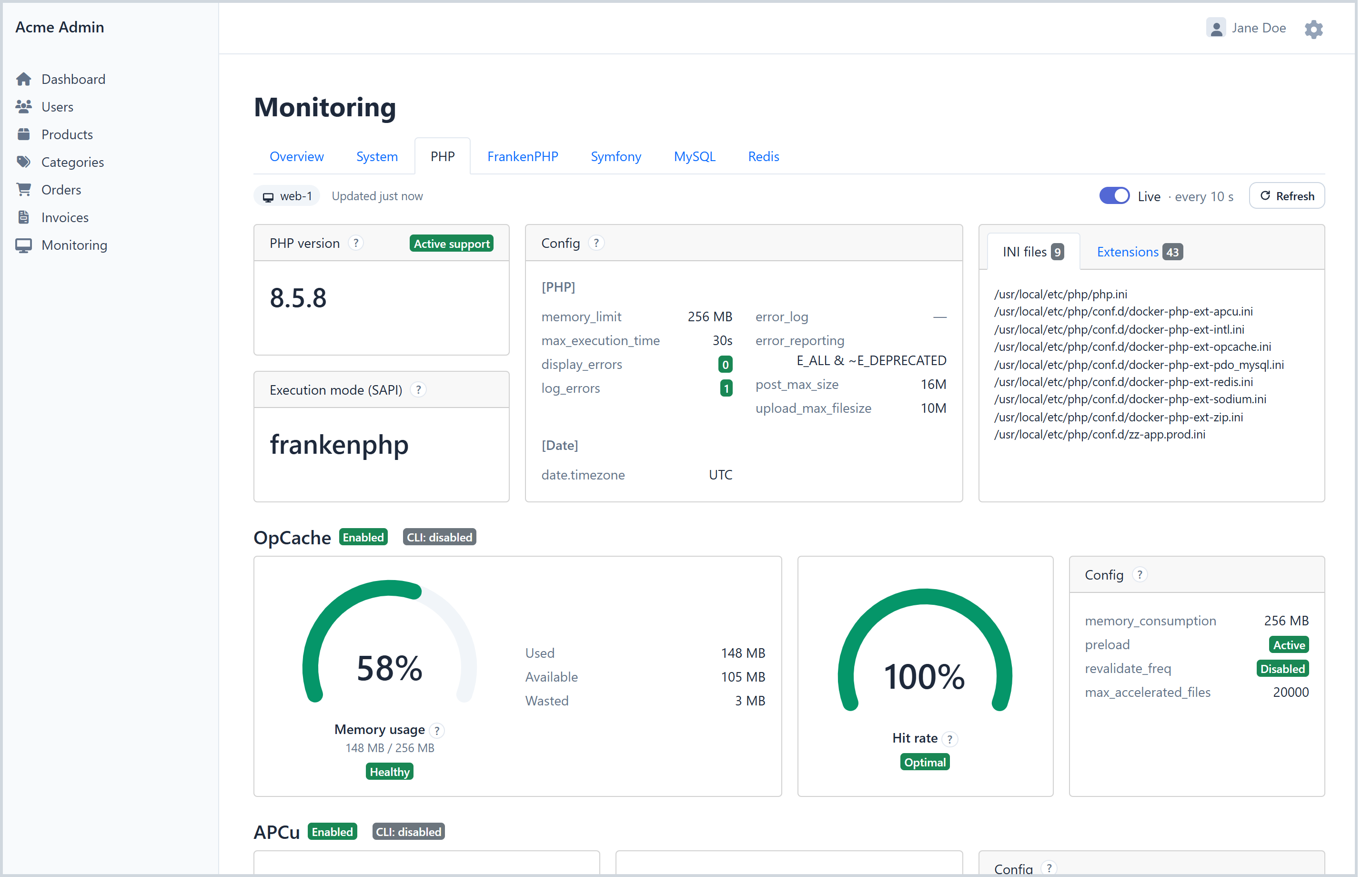This screenshot has height=877, width=1372.
Task: Click the OpCache memory usage 58% gauge
Action: 389,642
